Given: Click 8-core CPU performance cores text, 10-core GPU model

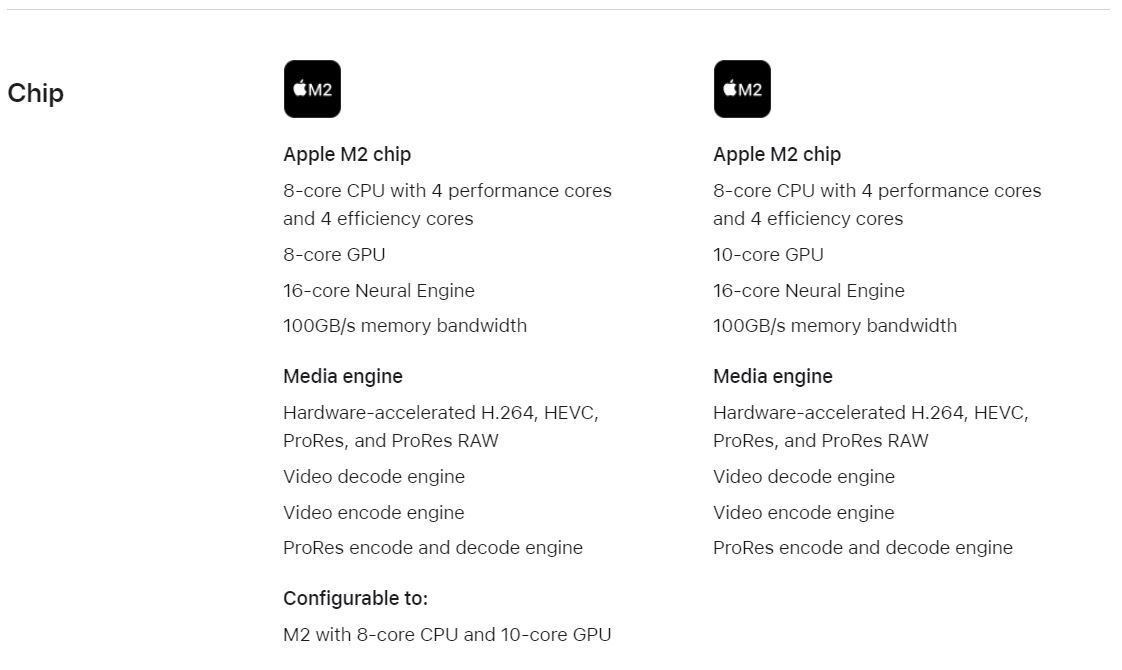Looking at the screenshot, I should pyautogui.click(x=877, y=204).
